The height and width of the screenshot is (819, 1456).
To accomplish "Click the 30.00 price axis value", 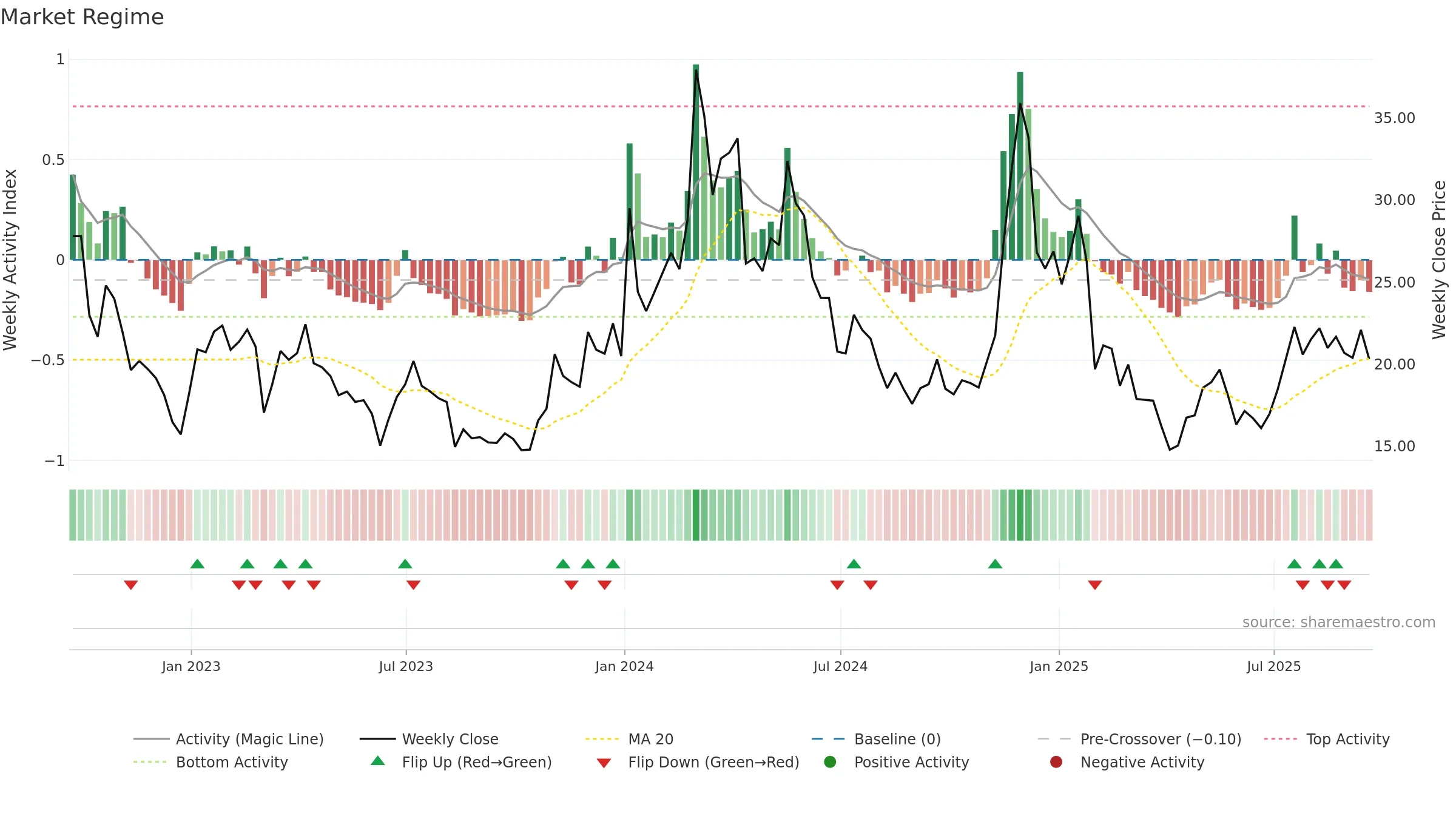I will point(1395,200).
